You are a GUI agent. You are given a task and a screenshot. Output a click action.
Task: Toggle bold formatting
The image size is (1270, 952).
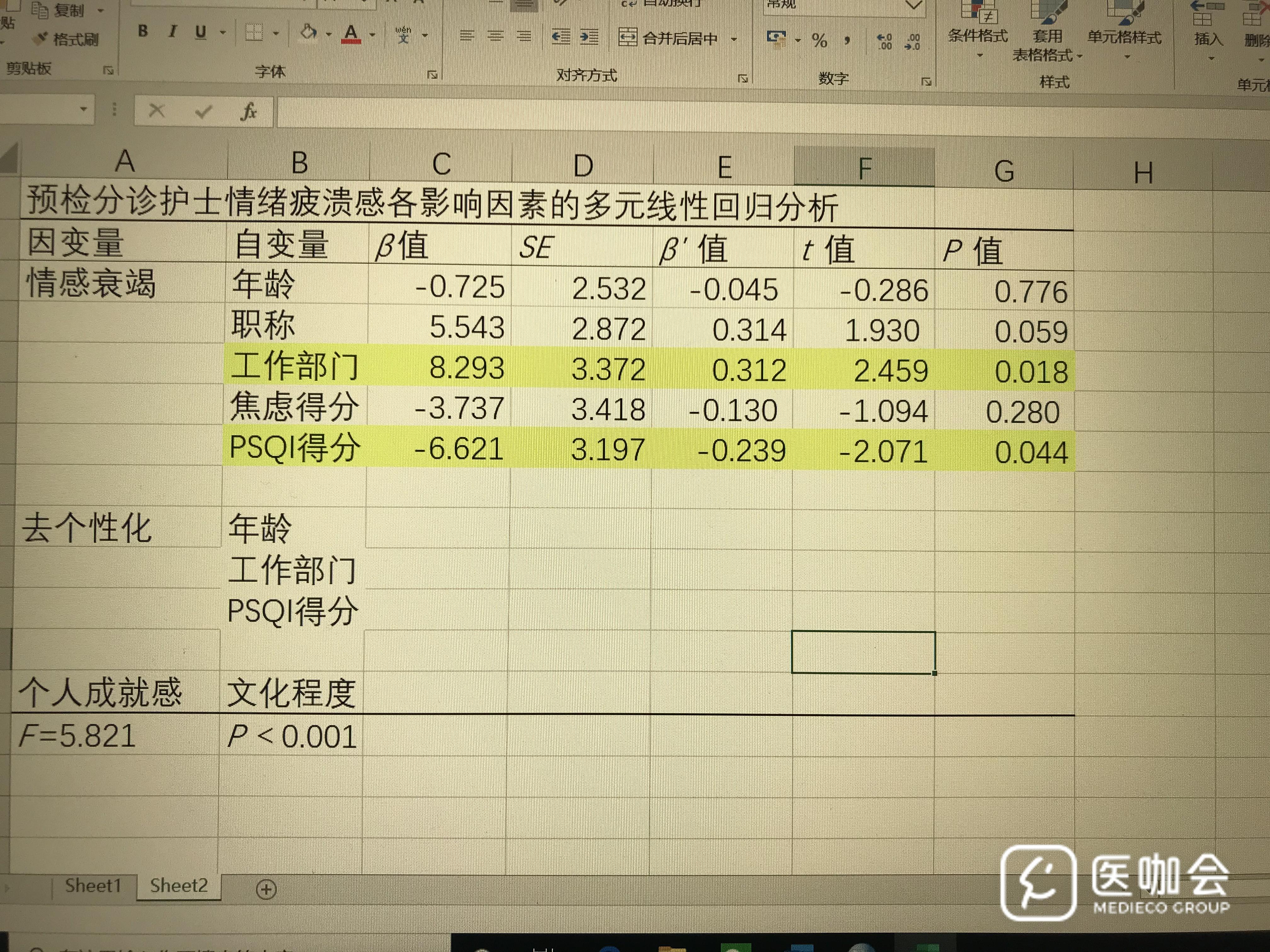pyautogui.click(x=143, y=31)
